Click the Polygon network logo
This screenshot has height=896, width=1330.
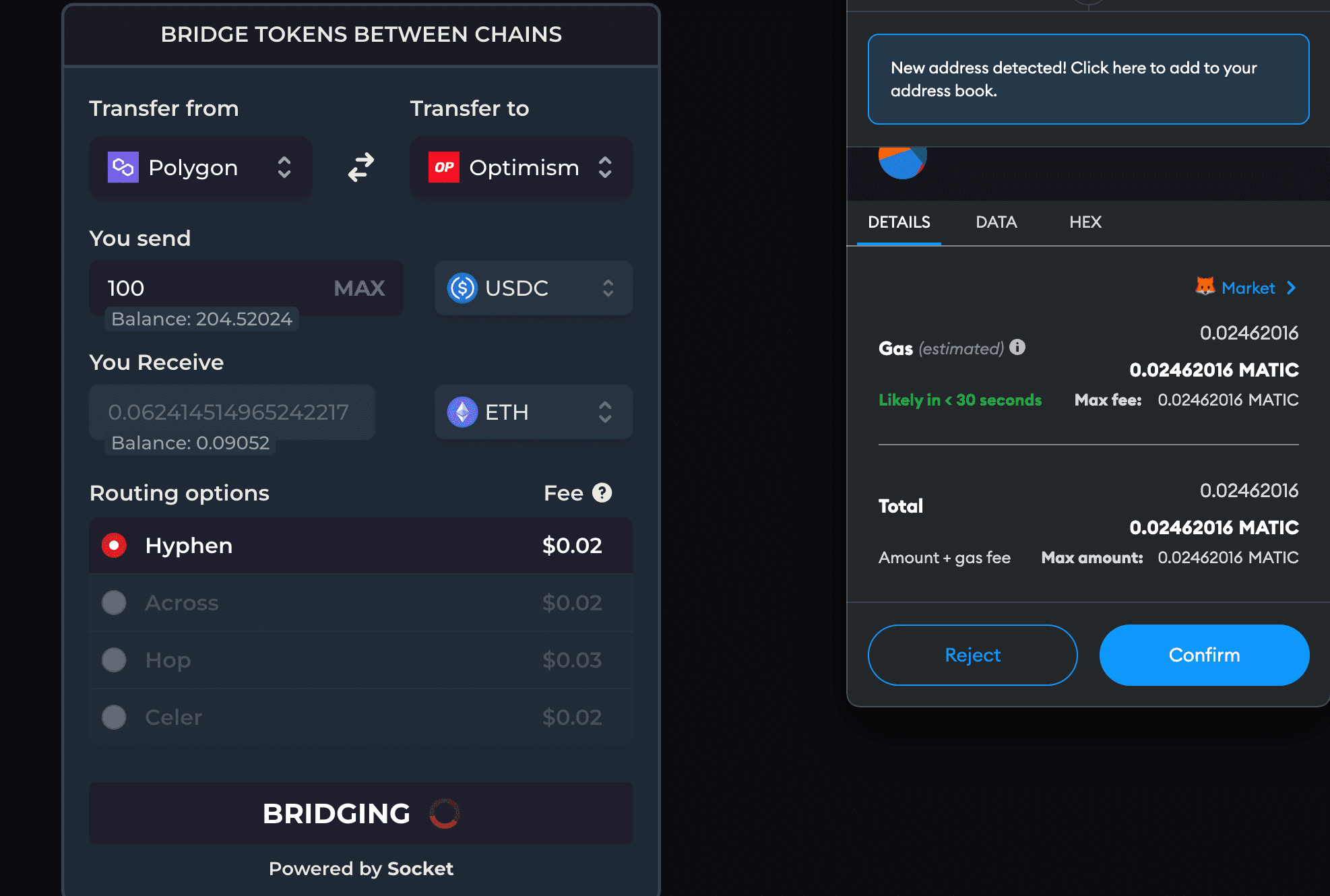[x=123, y=167]
